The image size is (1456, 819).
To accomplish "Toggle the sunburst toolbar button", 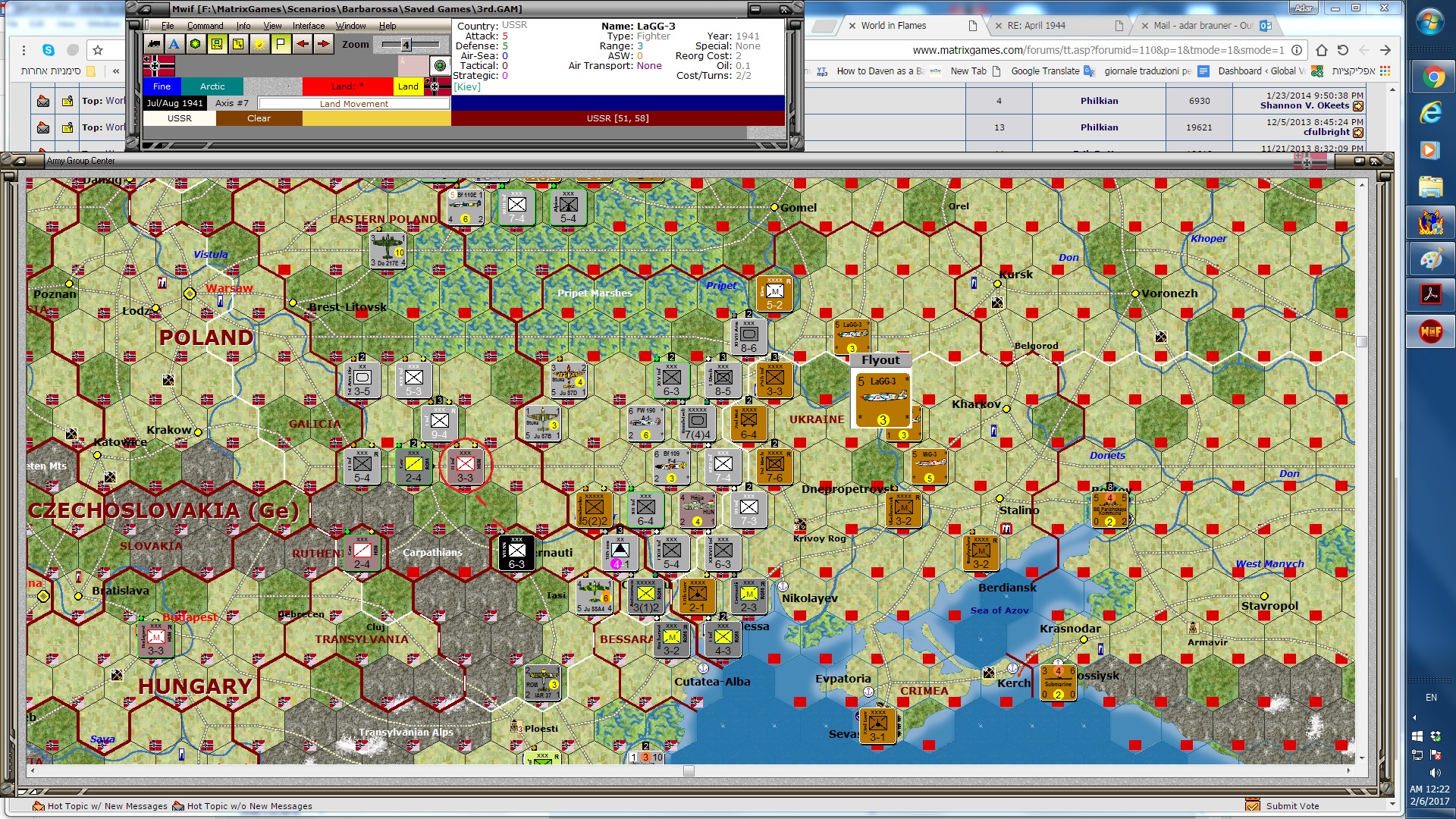I will [x=259, y=44].
